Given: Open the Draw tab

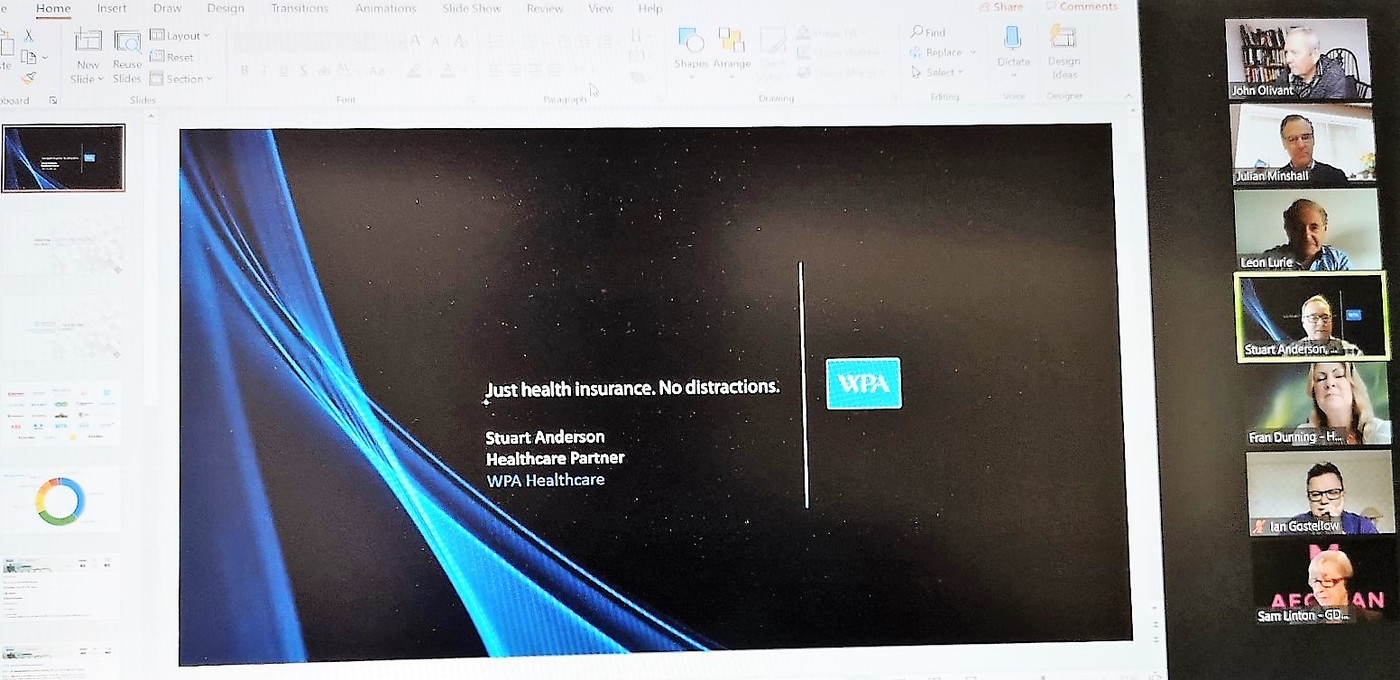Looking at the screenshot, I should point(167,9).
